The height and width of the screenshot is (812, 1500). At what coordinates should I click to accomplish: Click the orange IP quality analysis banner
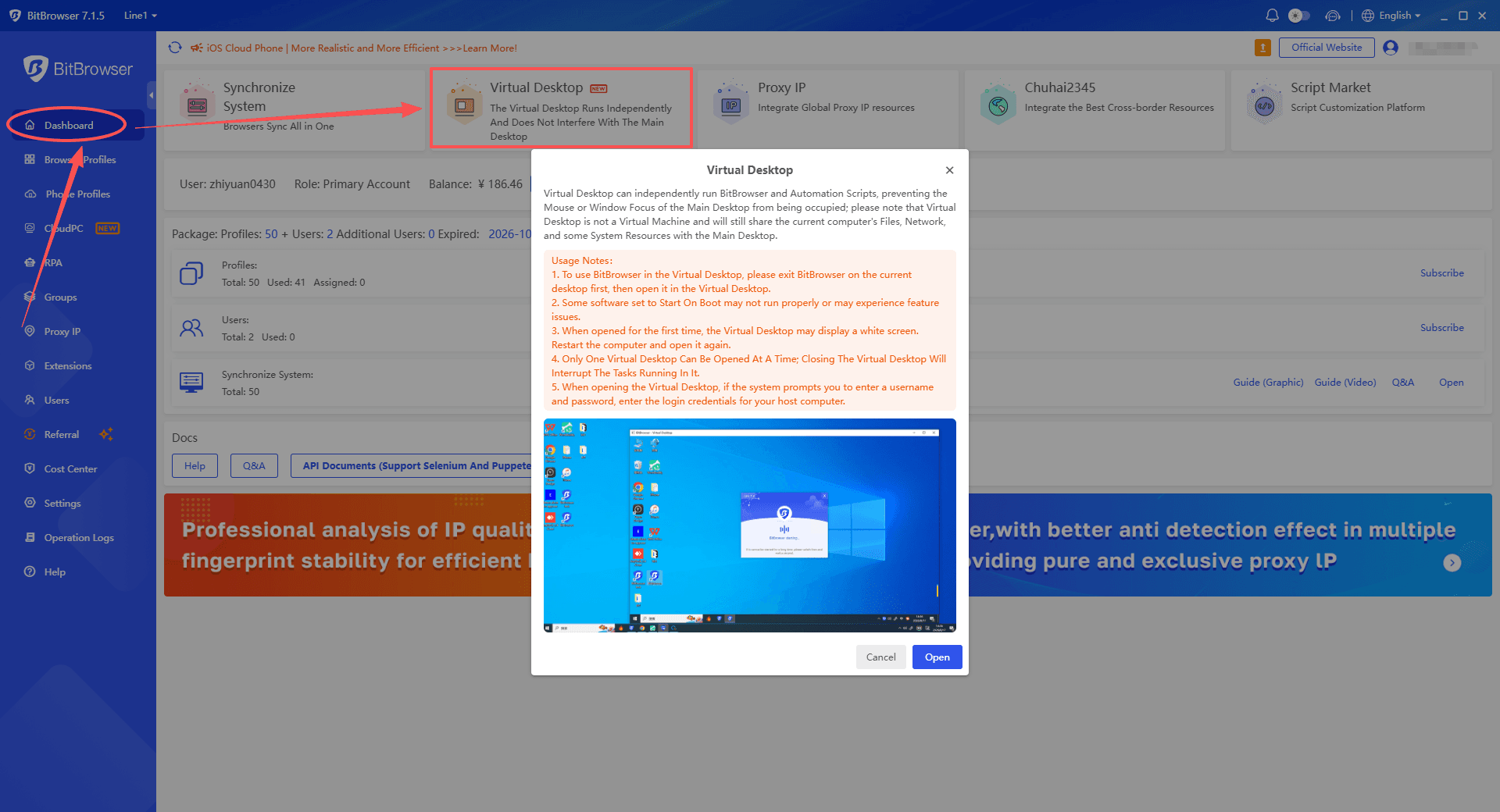[348, 545]
